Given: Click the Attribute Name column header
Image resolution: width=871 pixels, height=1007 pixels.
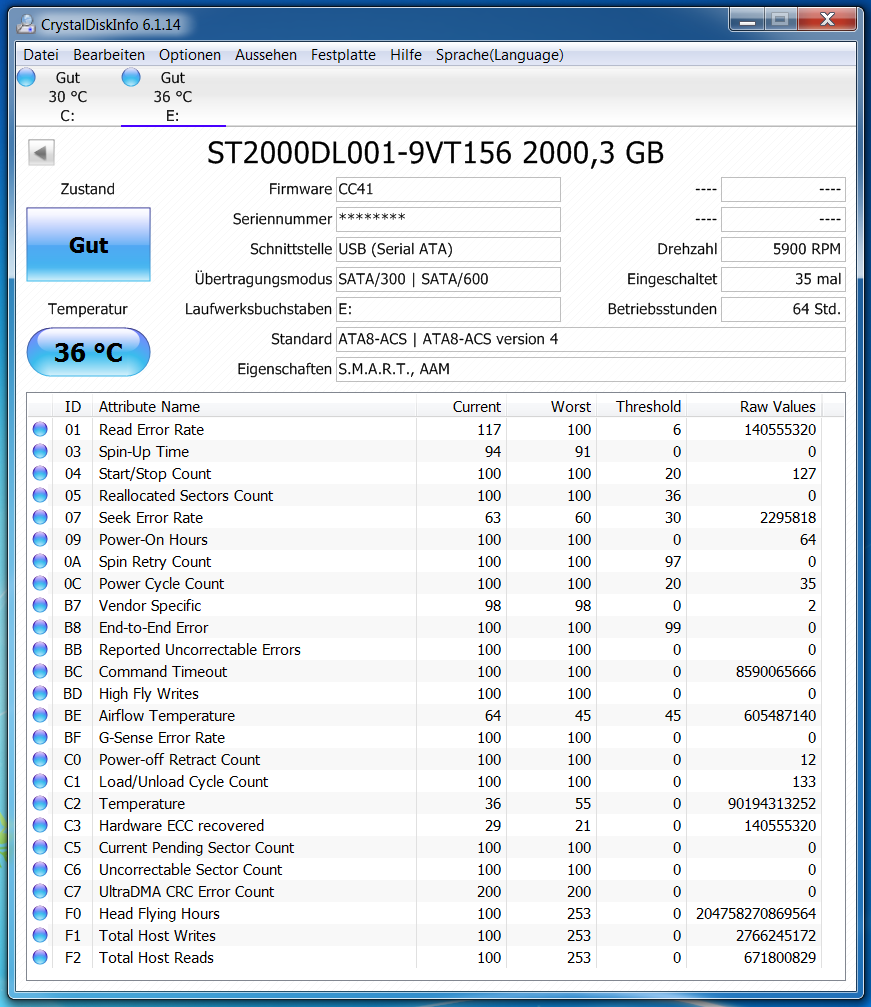Looking at the screenshot, I should tap(254, 407).
